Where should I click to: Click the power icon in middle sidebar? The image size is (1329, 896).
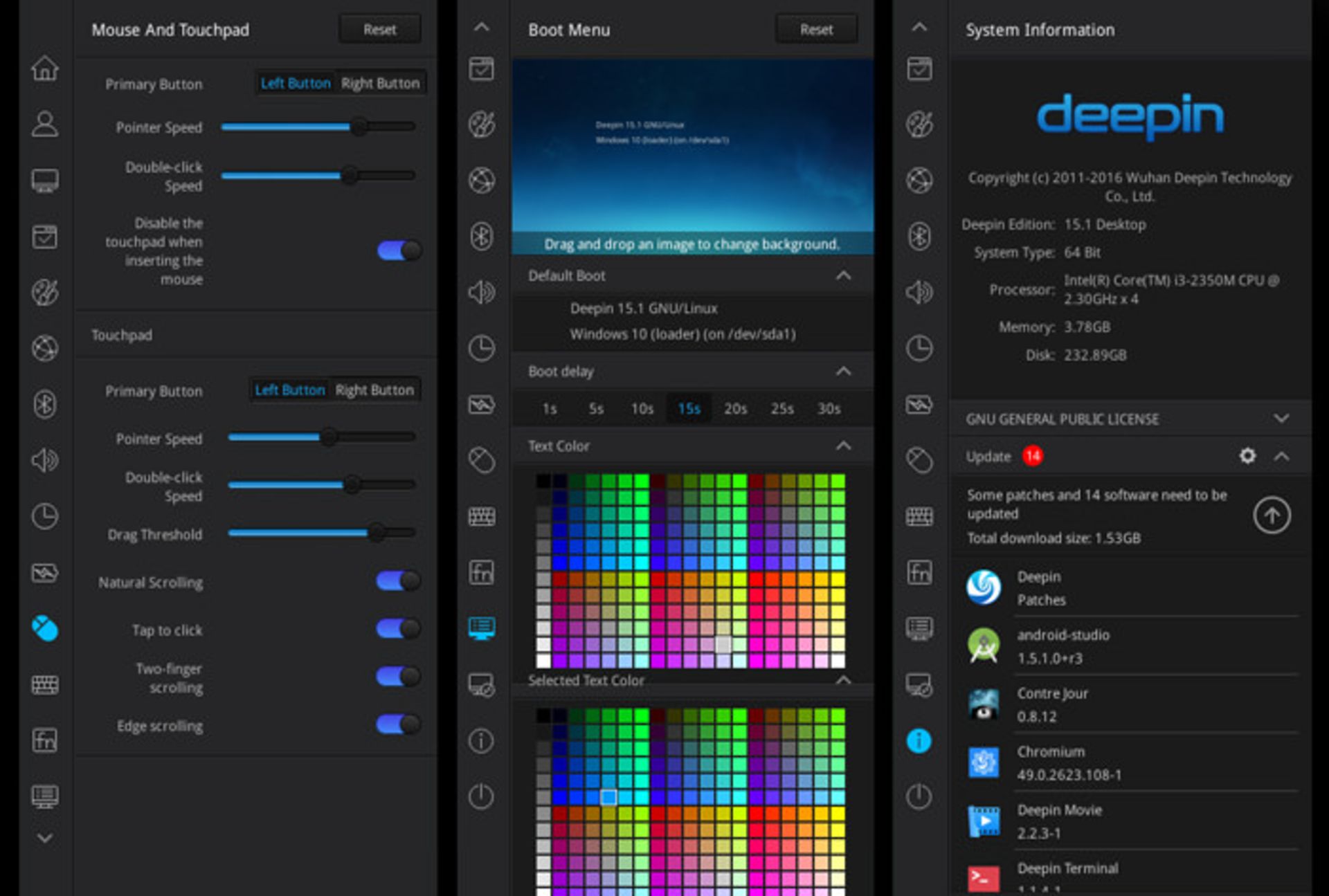tap(481, 796)
